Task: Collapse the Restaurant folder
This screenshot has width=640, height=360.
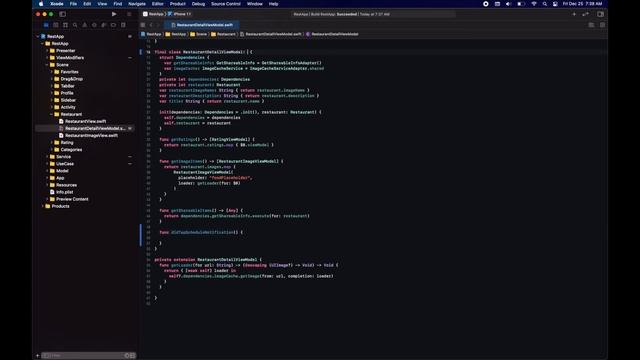Action: point(52,114)
